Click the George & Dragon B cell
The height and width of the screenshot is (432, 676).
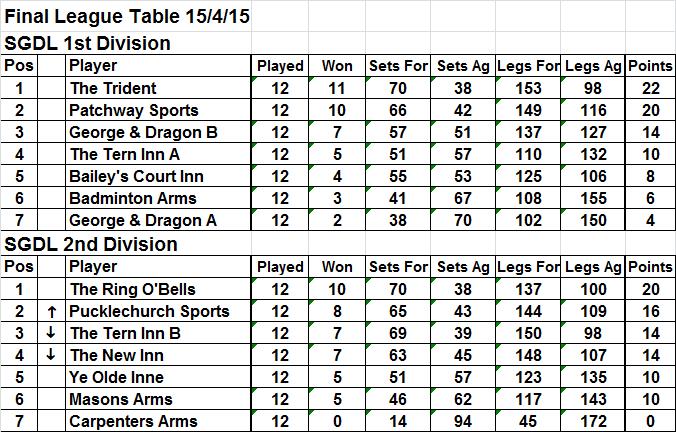[143, 132]
